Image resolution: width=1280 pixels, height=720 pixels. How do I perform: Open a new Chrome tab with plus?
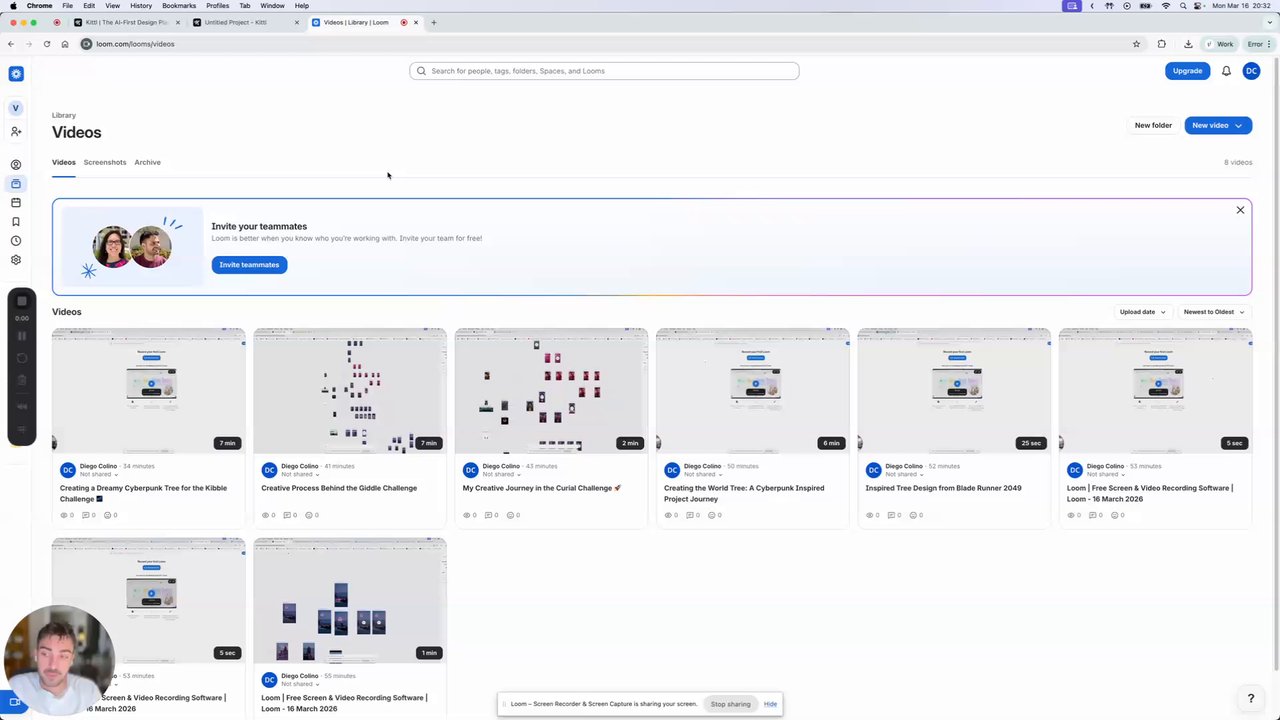click(x=433, y=22)
